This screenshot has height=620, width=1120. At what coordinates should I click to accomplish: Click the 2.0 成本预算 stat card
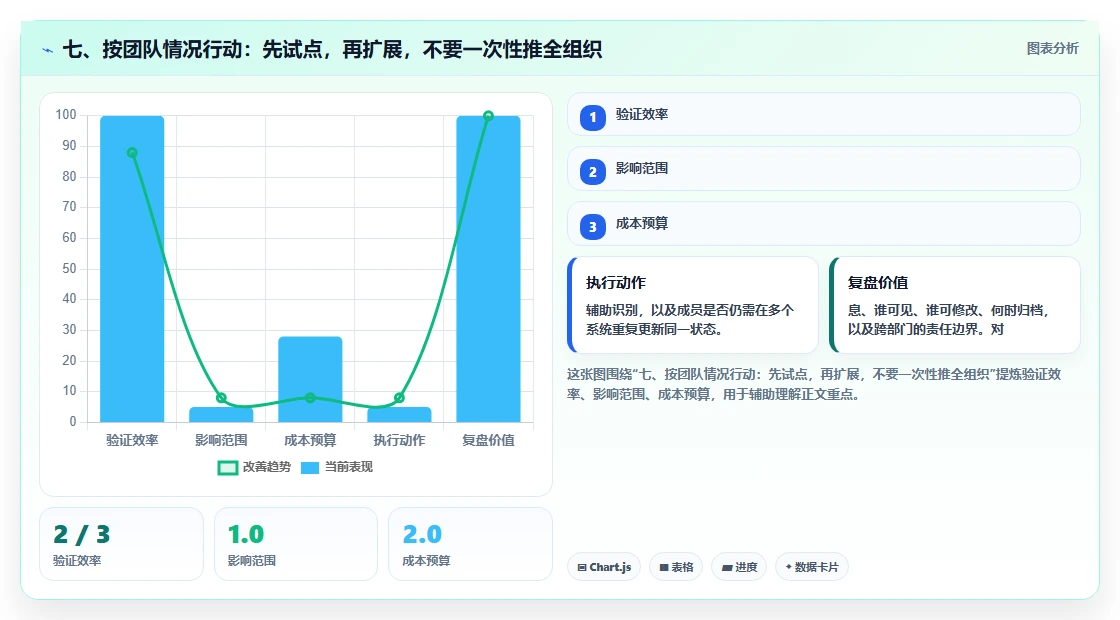click(x=470, y=544)
